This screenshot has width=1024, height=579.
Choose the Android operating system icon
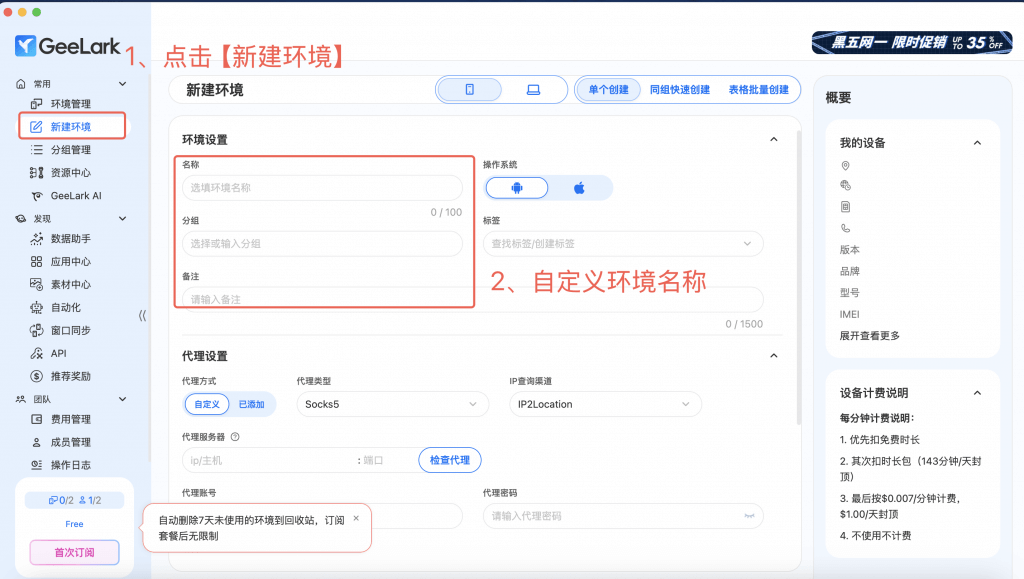517,188
